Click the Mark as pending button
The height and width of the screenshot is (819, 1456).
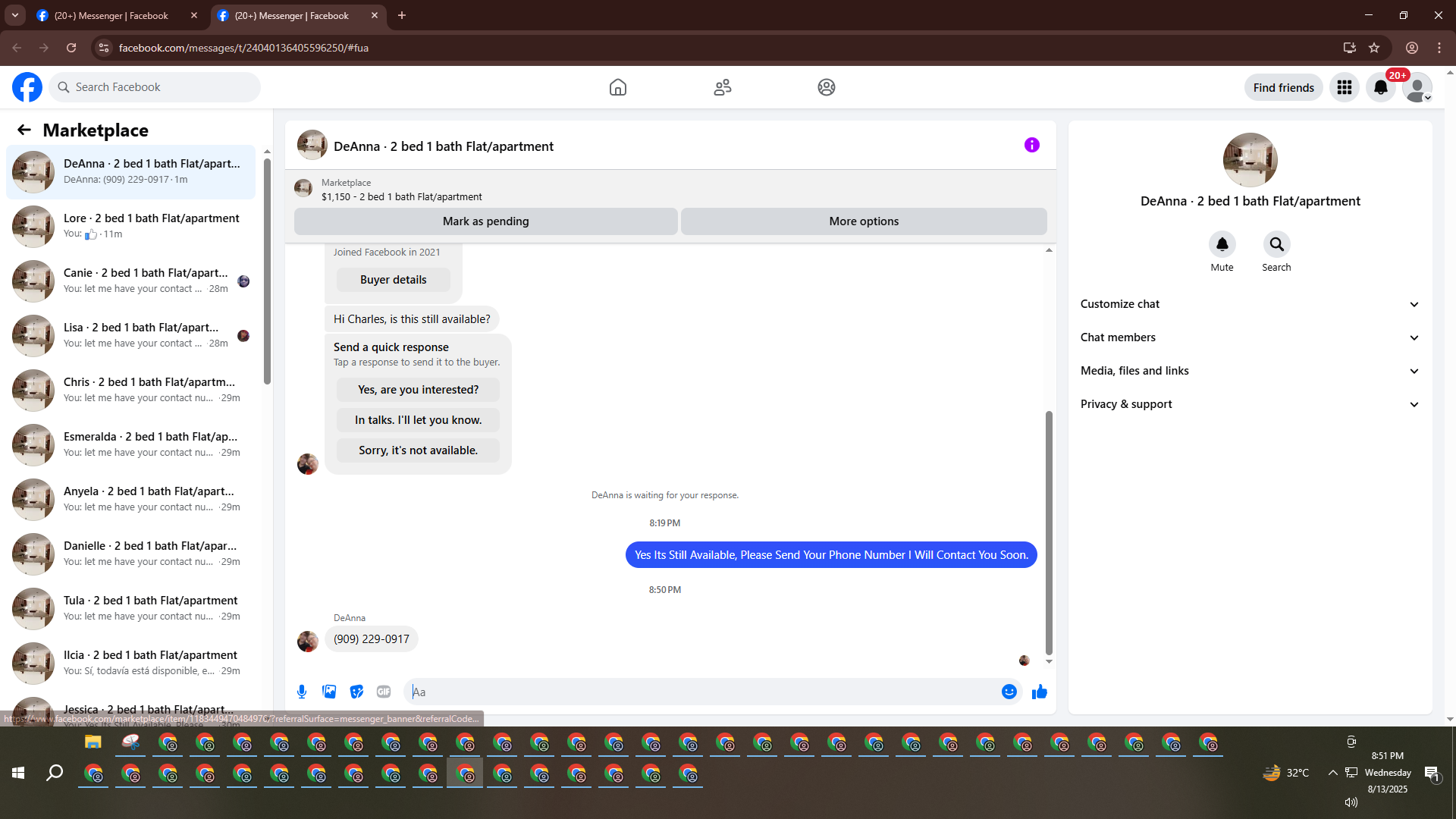coord(485,221)
